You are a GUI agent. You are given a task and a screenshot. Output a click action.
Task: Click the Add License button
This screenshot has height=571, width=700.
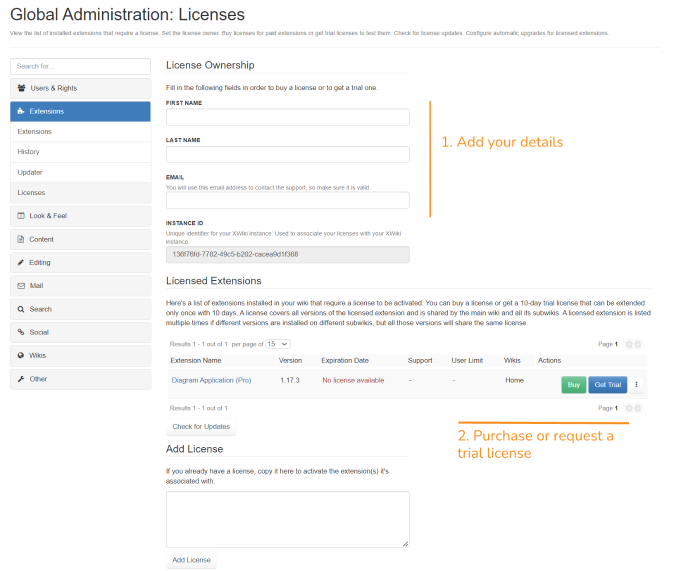click(191, 560)
